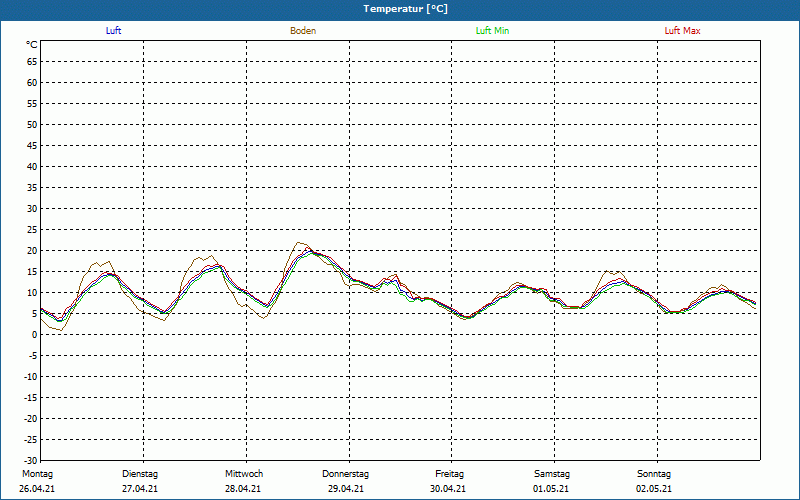Select the Freitag axis label
Viewport: 800px width, 500px height.
pos(449,474)
